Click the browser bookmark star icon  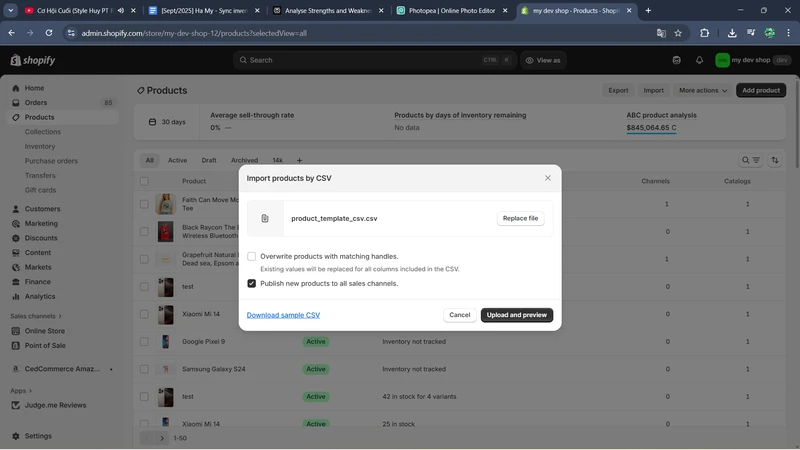pyautogui.click(x=678, y=33)
